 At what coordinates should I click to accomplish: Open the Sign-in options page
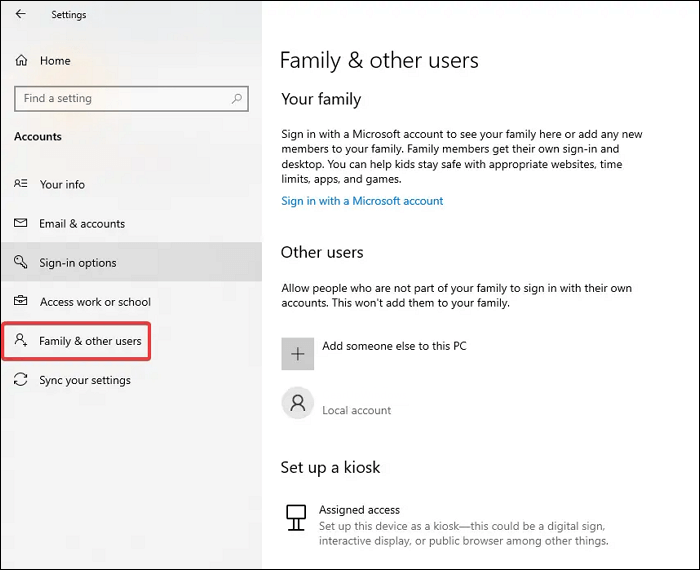coord(78,263)
